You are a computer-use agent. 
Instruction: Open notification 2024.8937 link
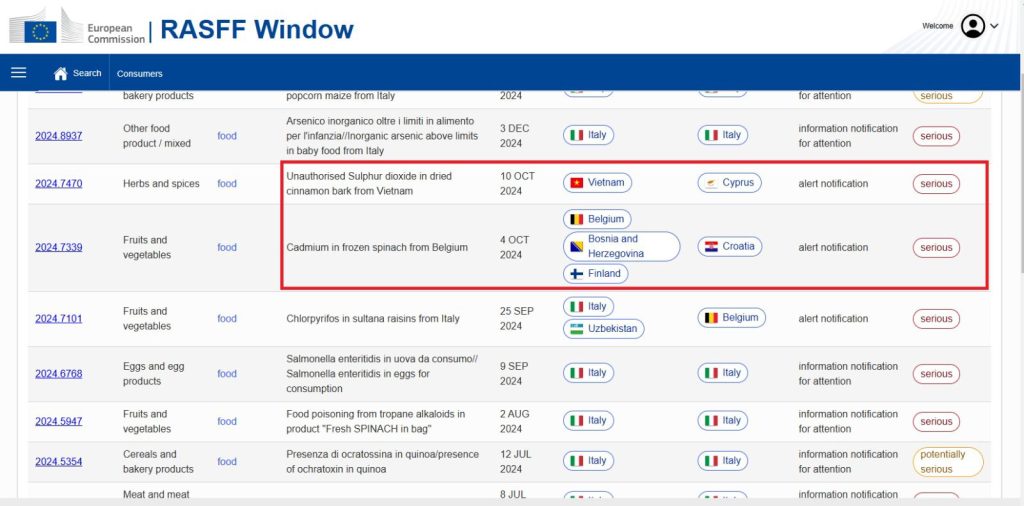[x=58, y=136]
